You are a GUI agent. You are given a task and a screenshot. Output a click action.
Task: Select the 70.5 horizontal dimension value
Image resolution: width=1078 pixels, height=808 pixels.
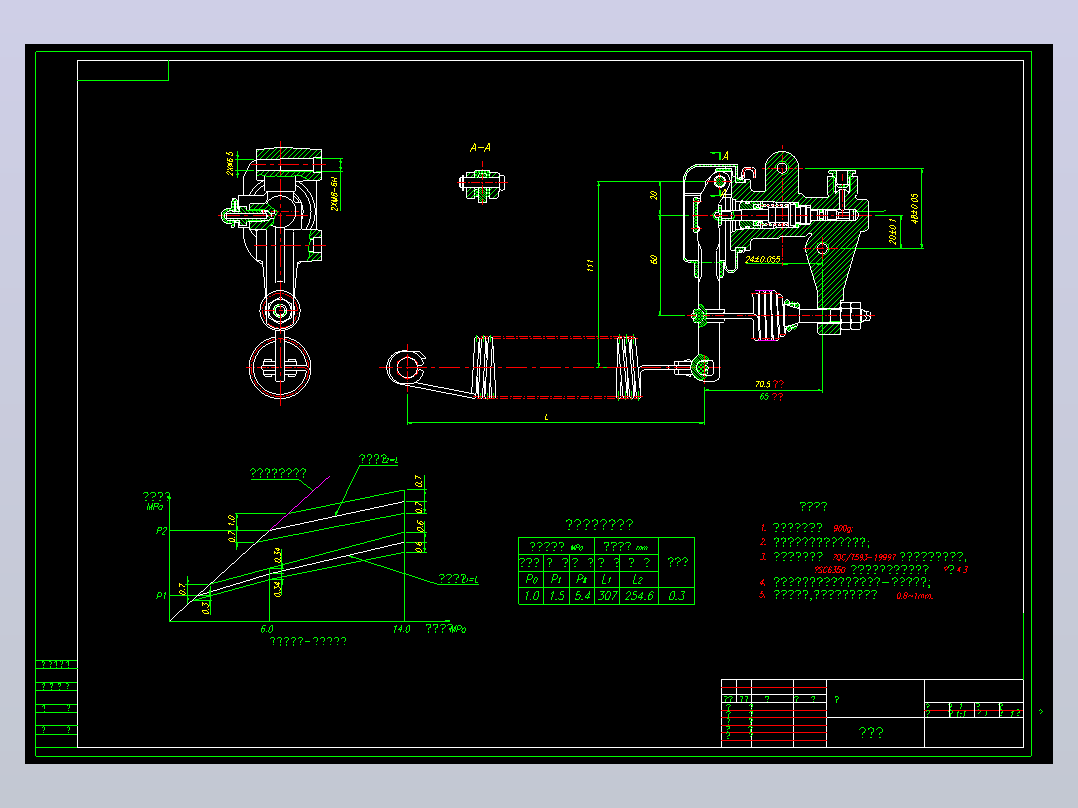pos(762,384)
